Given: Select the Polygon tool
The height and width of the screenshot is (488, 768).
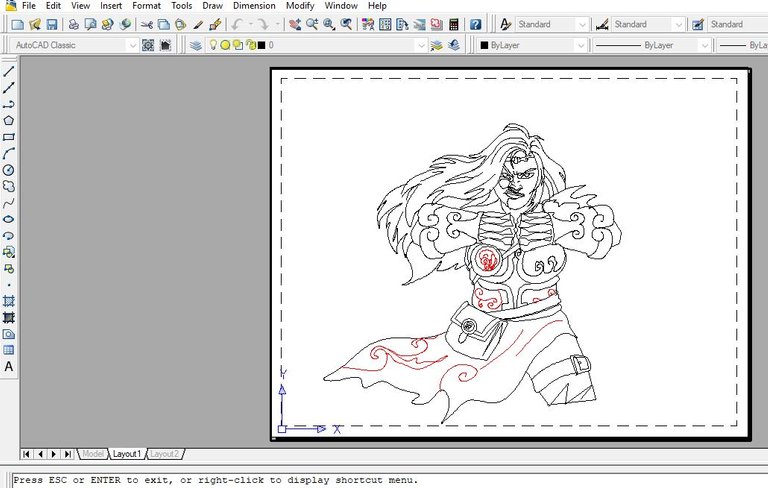Looking at the screenshot, I should click(9, 121).
